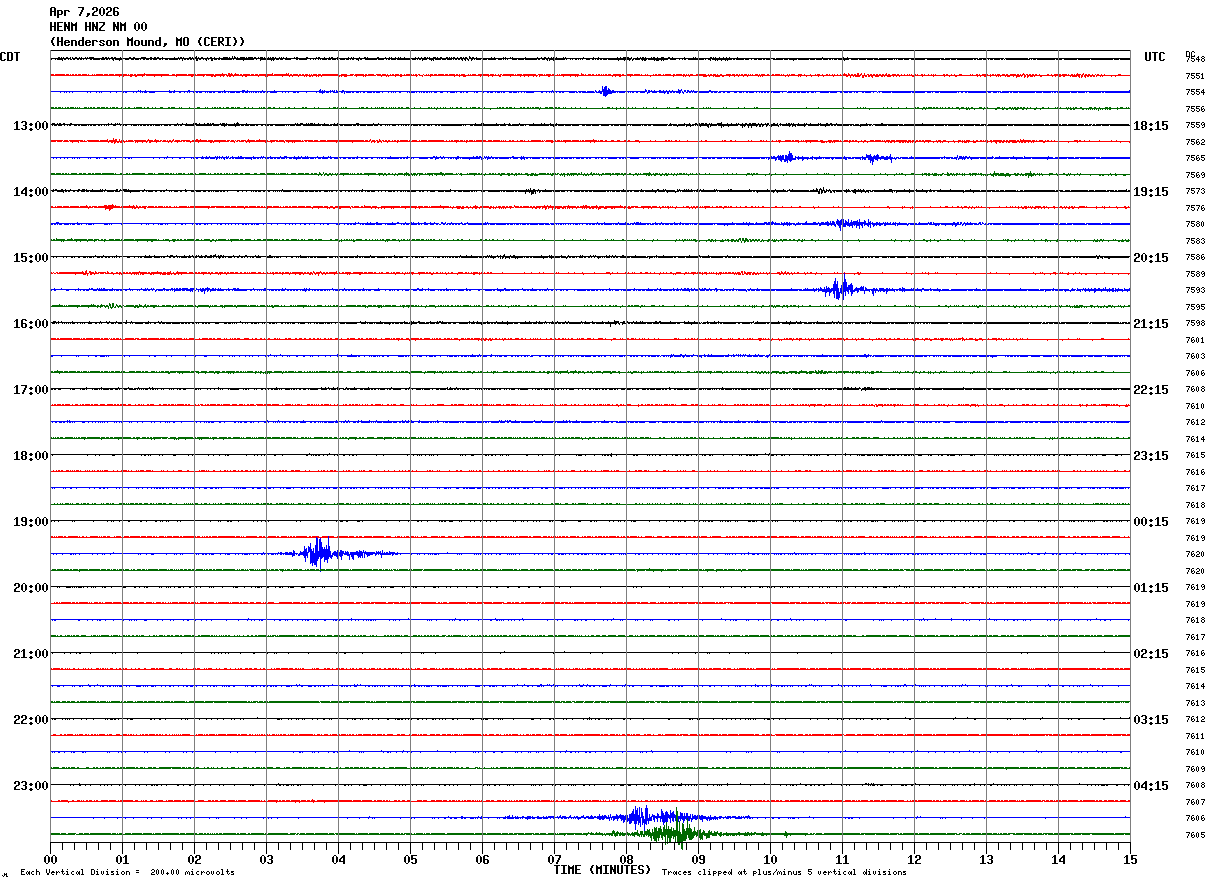The image size is (1210, 886).
Task: Click the DC offset value 7573
Action: (1195, 192)
